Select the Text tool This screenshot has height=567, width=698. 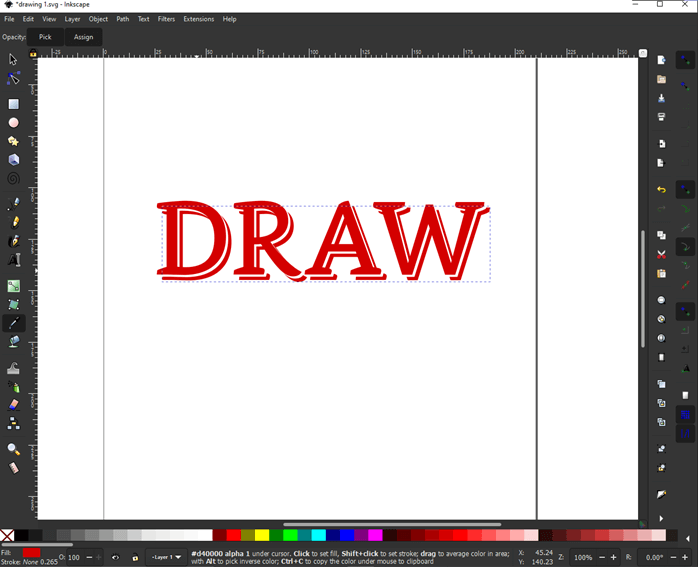pos(13,259)
